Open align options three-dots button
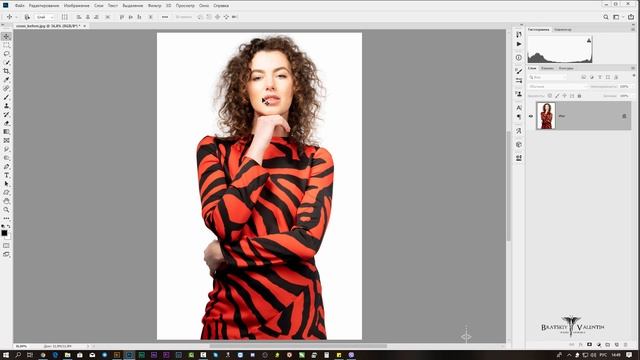The height and width of the screenshot is (360, 640). (165, 17)
